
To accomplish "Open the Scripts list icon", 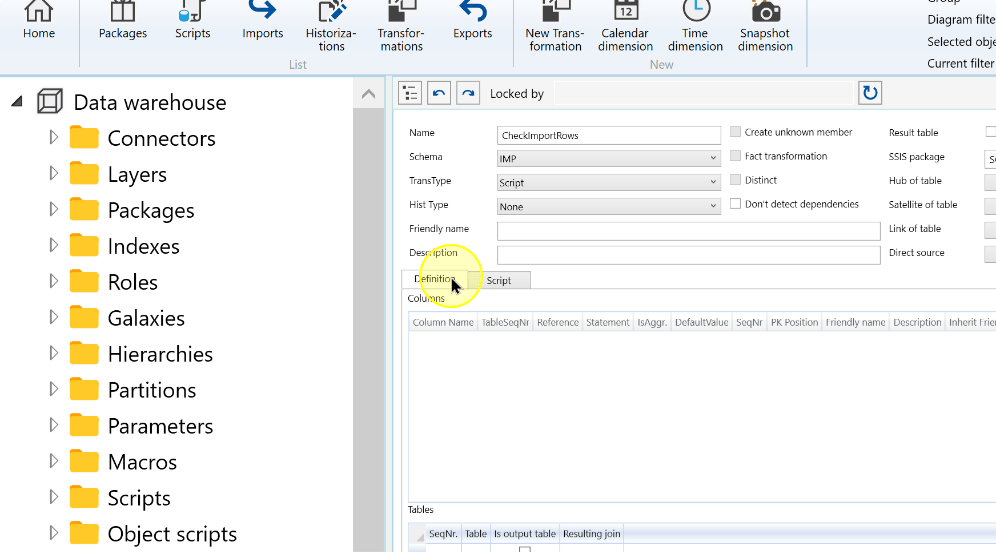I will pyautogui.click(x=192, y=20).
